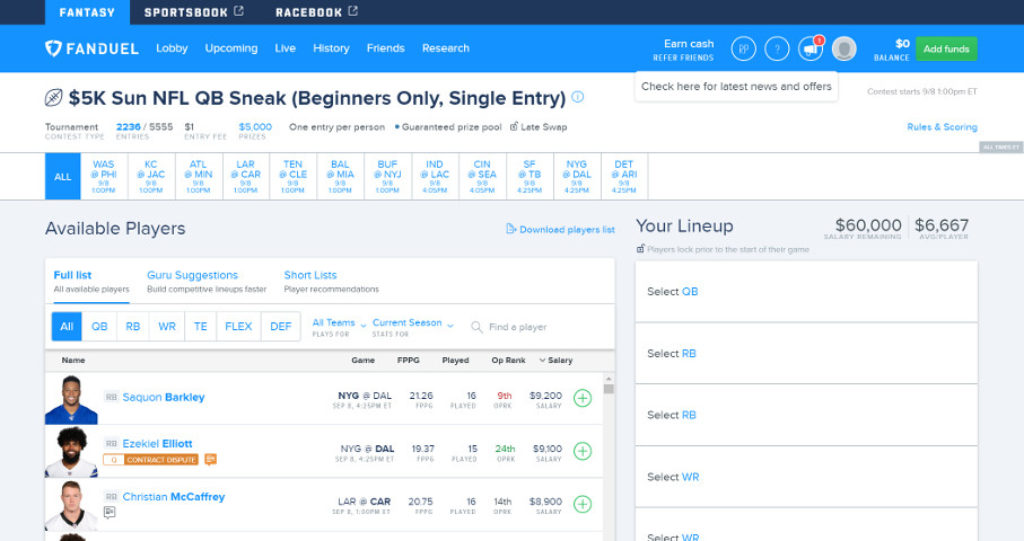The height and width of the screenshot is (541, 1024).
Task: Switch to the Fantasy tab
Action: pyautogui.click(x=87, y=12)
